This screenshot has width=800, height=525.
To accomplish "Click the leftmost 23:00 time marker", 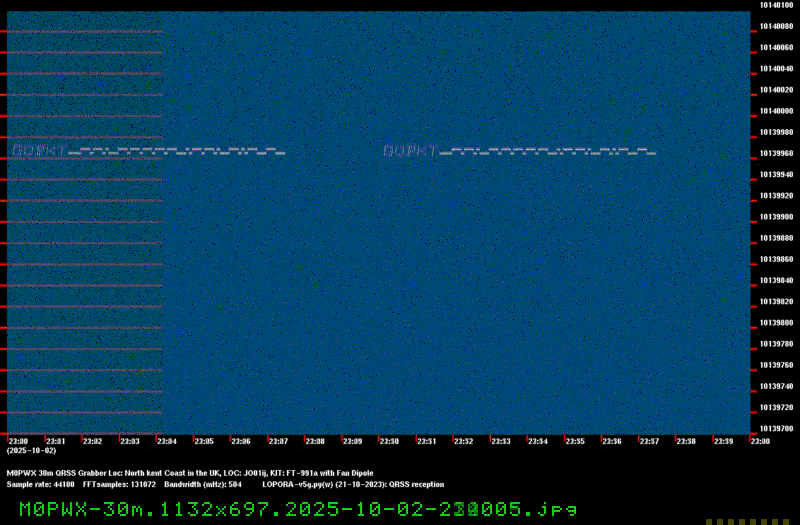I will point(18,441).
